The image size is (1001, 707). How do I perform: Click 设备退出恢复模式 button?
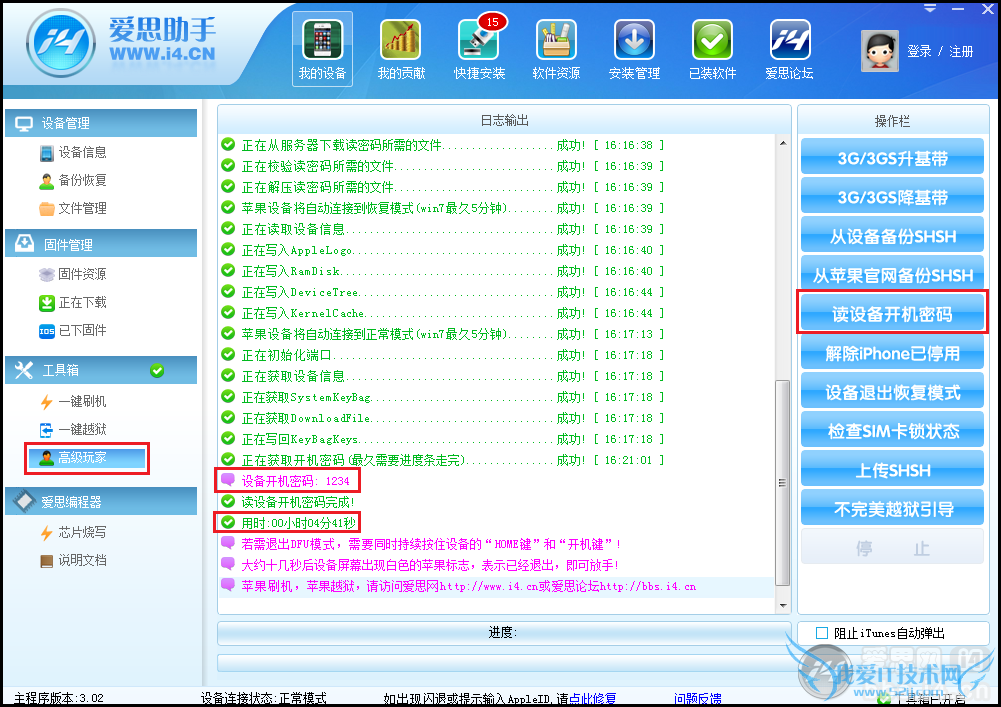pyautogui.click(x=892, y=392)
